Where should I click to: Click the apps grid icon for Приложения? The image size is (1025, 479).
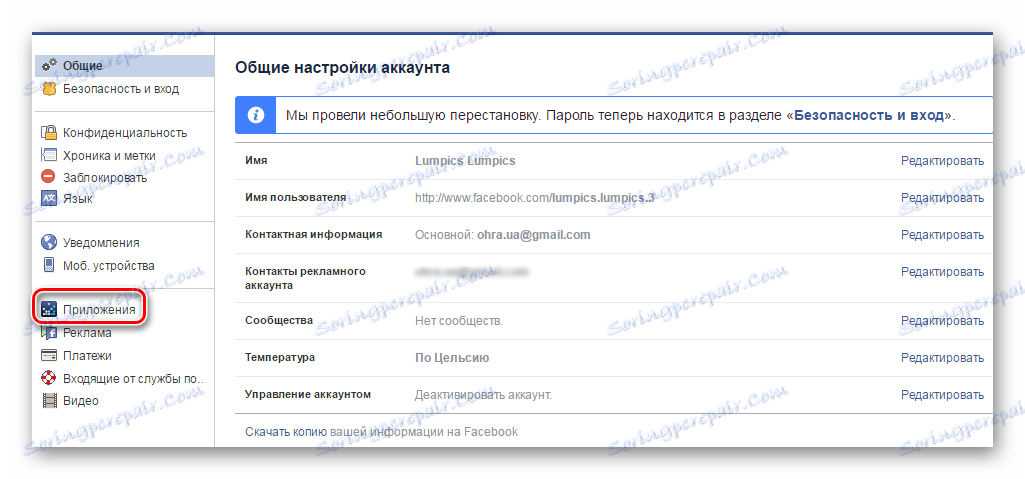click(49, 309)
